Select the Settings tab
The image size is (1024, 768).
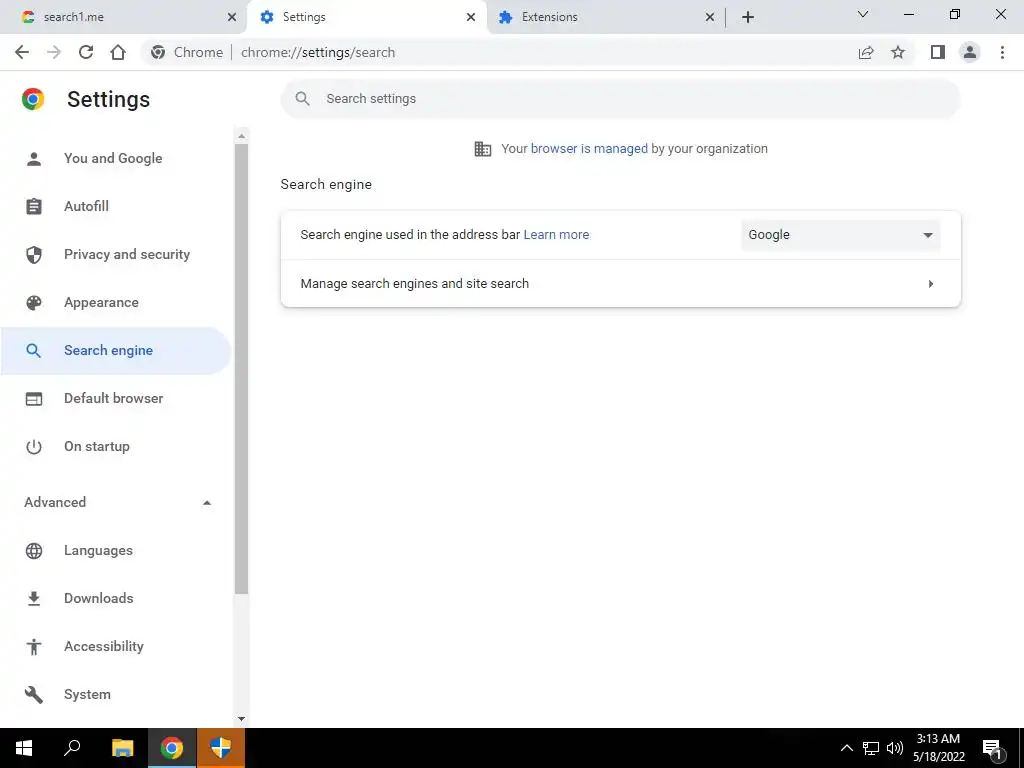[x=367, y=17]
